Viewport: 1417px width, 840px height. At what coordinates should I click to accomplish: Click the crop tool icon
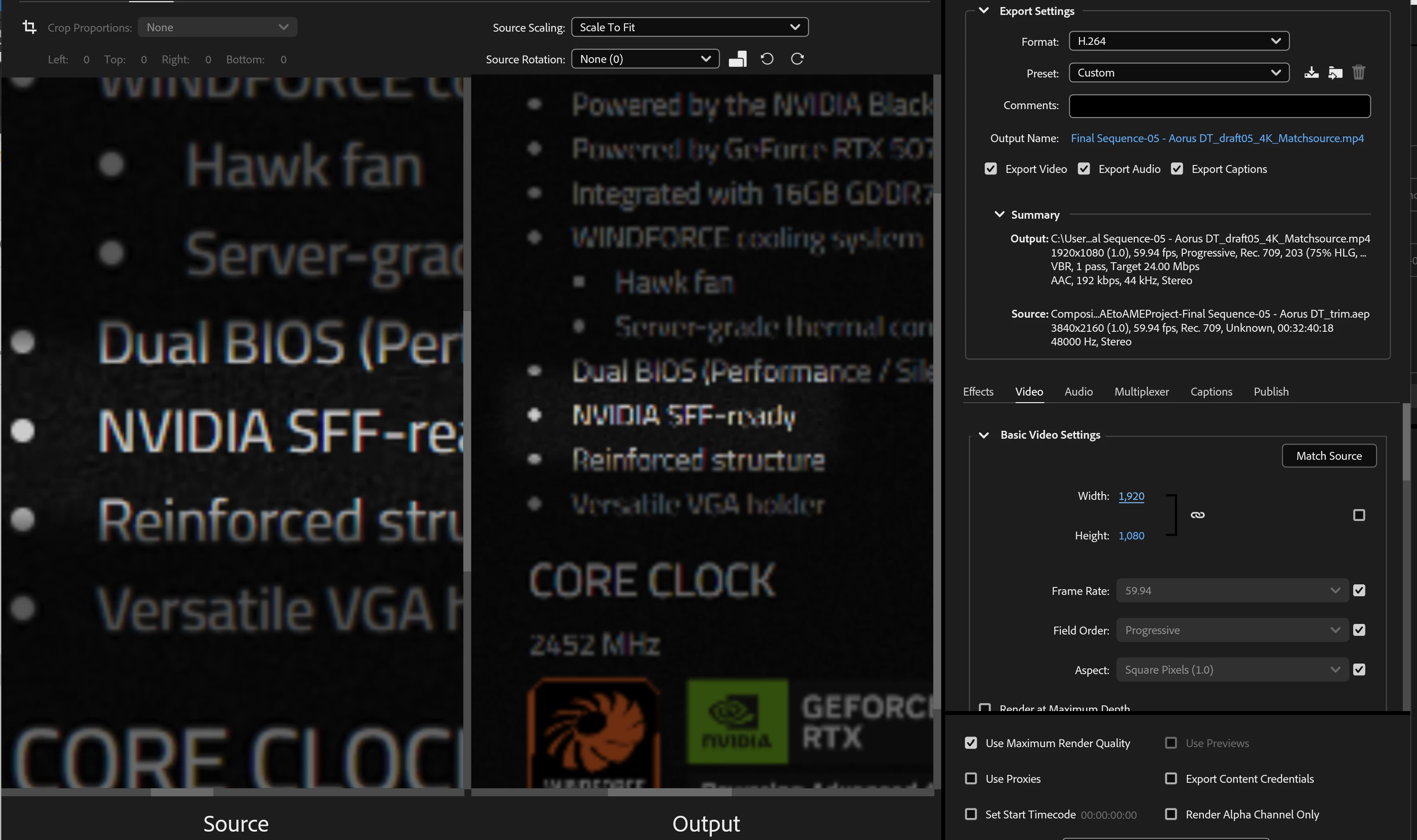pos(29,26)
